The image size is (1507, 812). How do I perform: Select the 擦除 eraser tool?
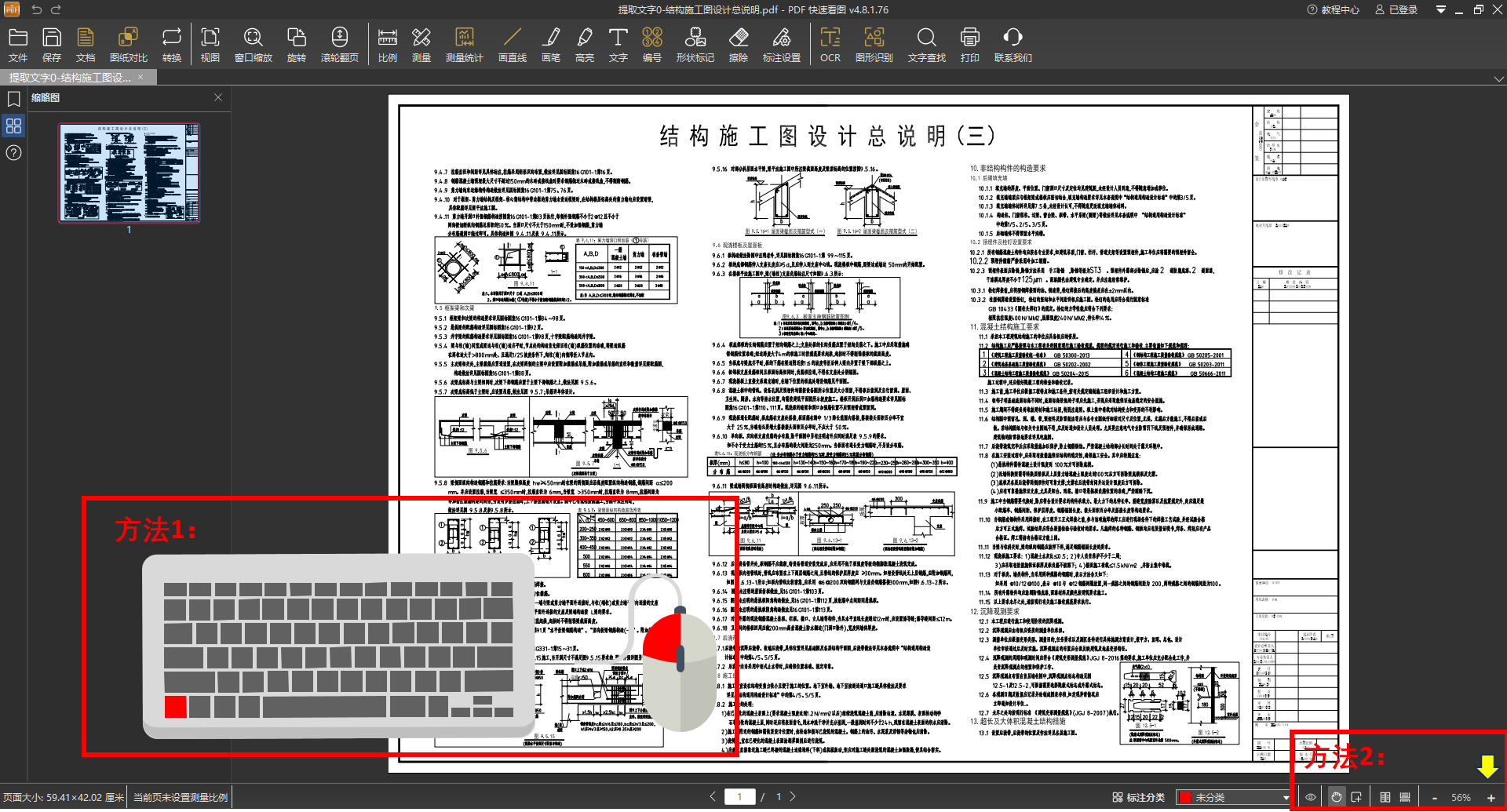pyautogui.click(x=738, y=45)
